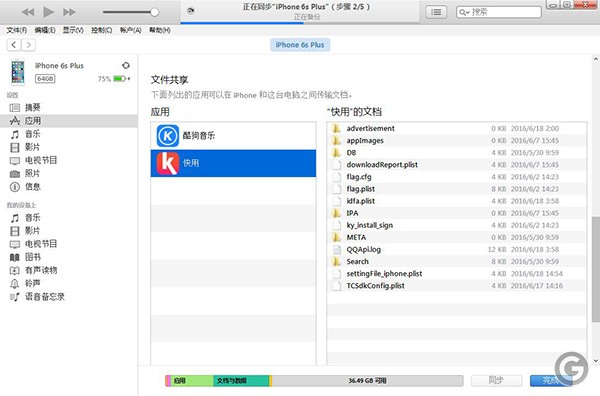Viewport: 600px width, 396px height.
Task: Select the appImages folder
Action: (x=457, y=141)
